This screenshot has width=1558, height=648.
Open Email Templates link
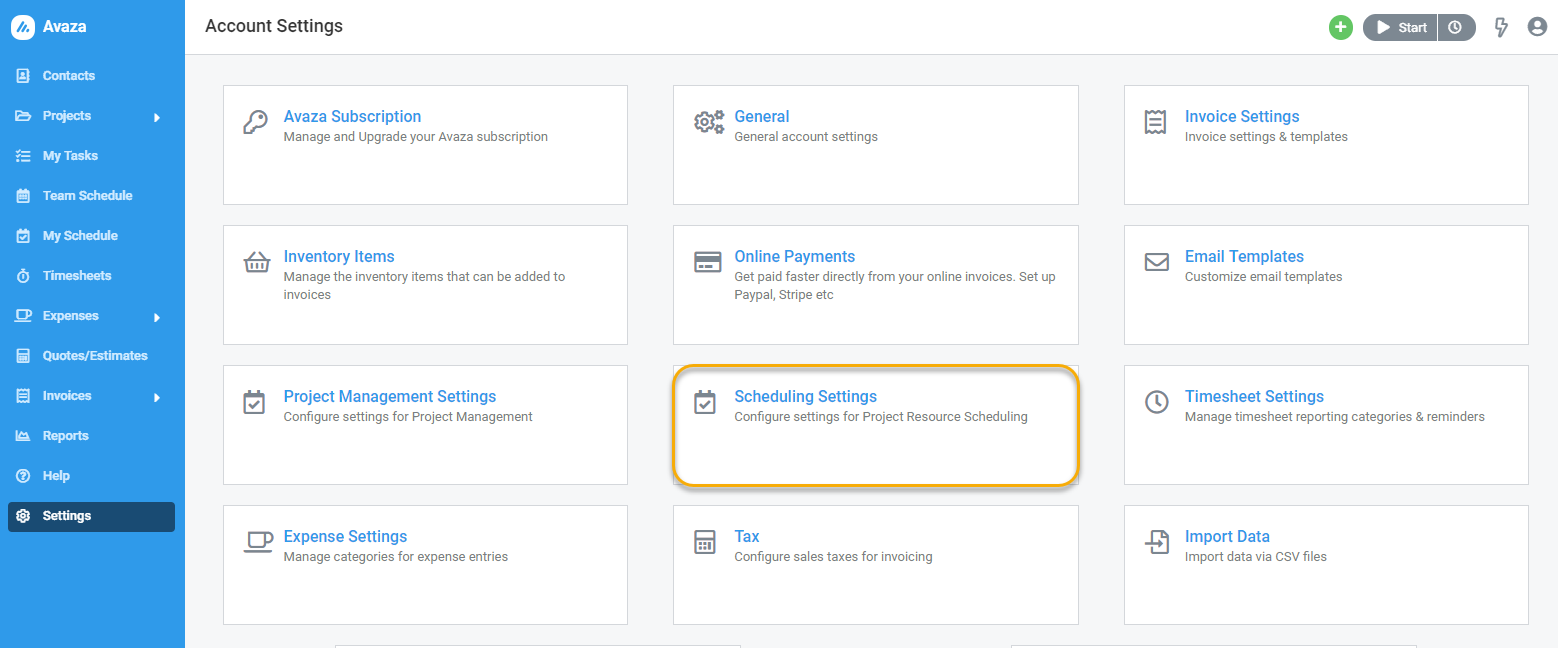pyautogui.click(x=1244, y=256)
